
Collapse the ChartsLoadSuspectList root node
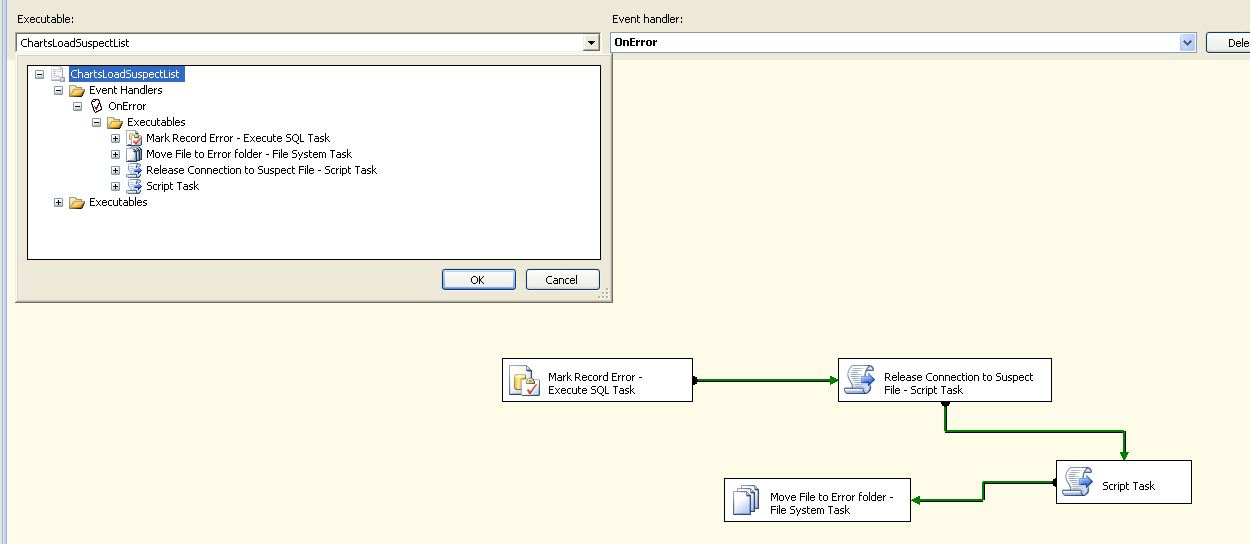point(39,74)
